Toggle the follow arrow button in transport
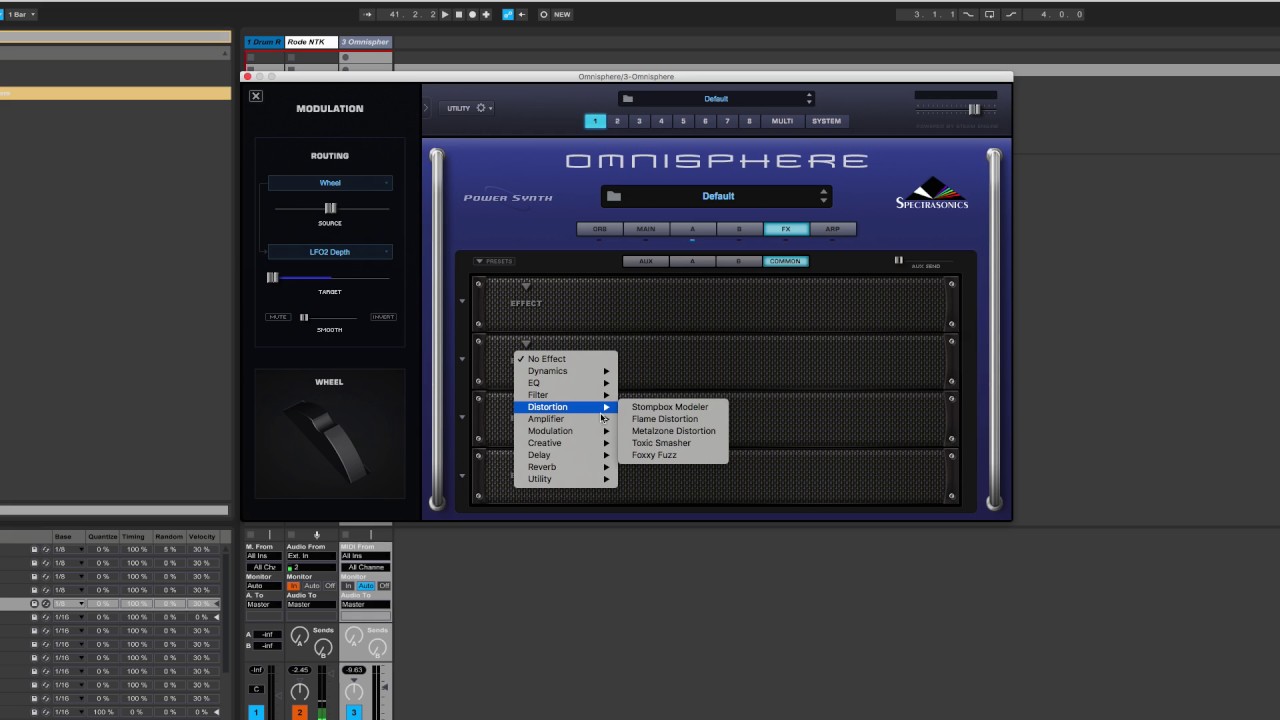 (x=367, y=14)
